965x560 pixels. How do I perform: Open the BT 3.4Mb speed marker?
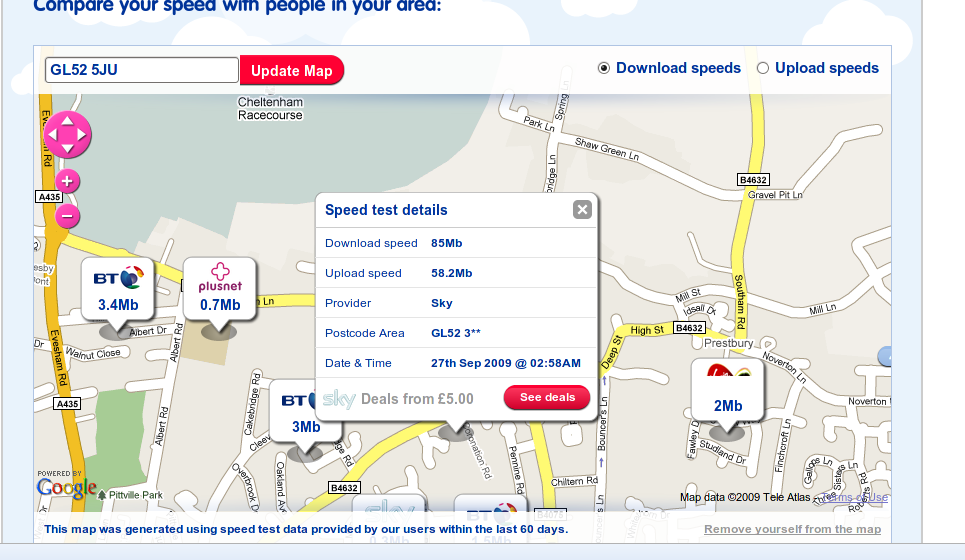pos(118,289)
